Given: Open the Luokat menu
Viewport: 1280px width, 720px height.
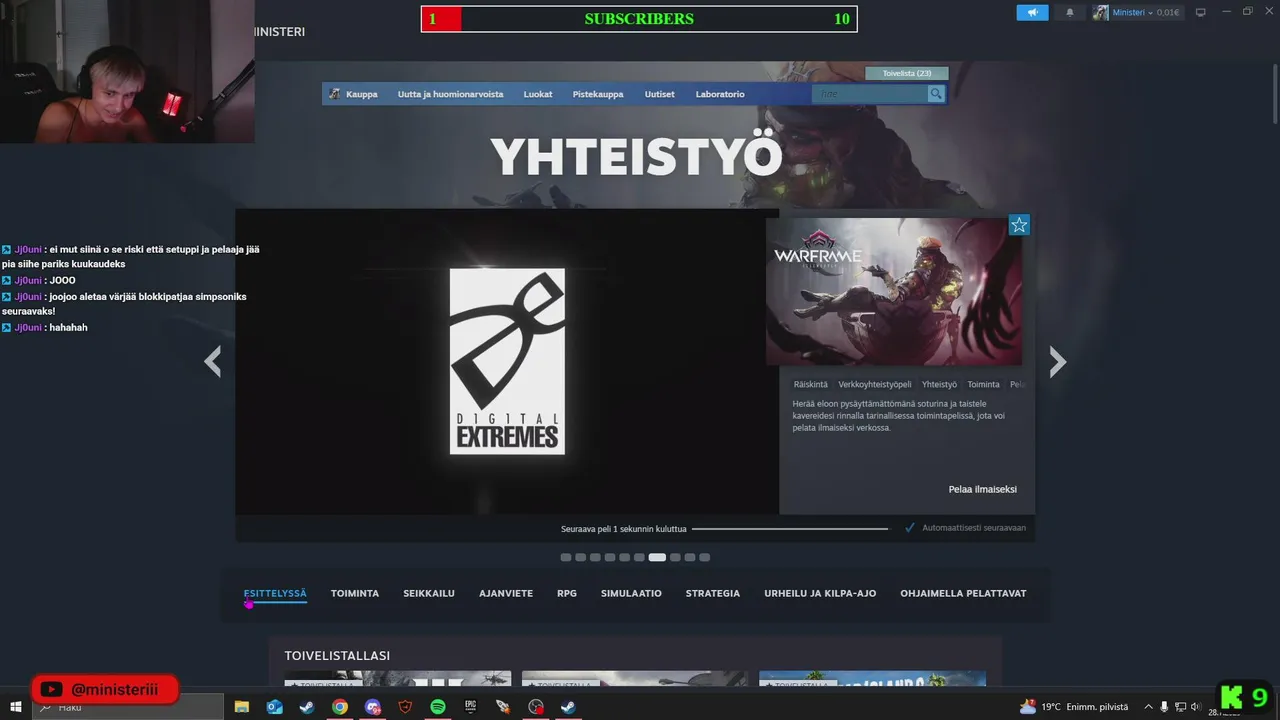Looking at the screenshot, I should (538, 94).
